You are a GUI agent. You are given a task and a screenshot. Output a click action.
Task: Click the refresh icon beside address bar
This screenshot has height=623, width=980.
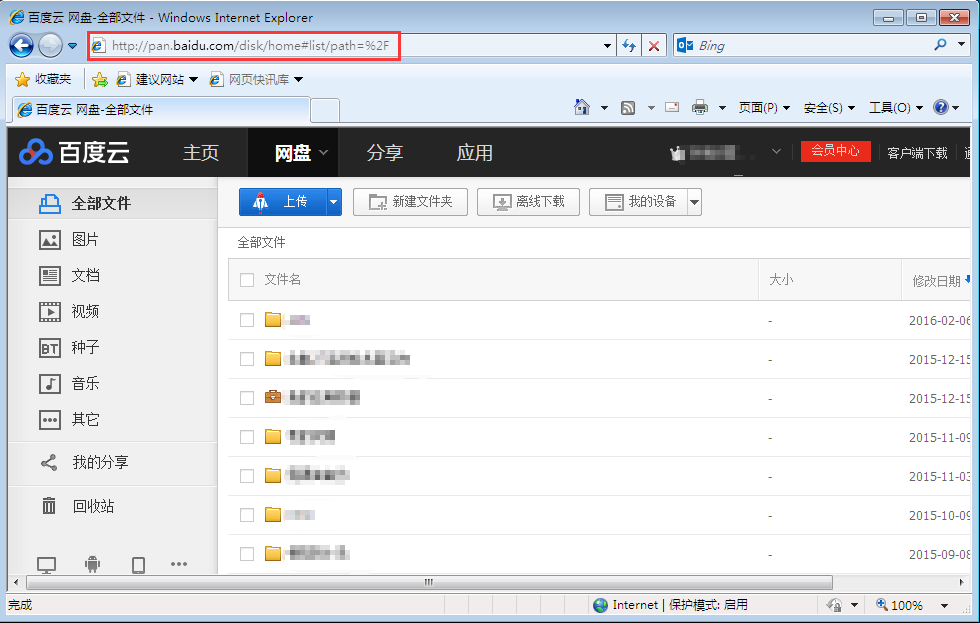(629, 46)
